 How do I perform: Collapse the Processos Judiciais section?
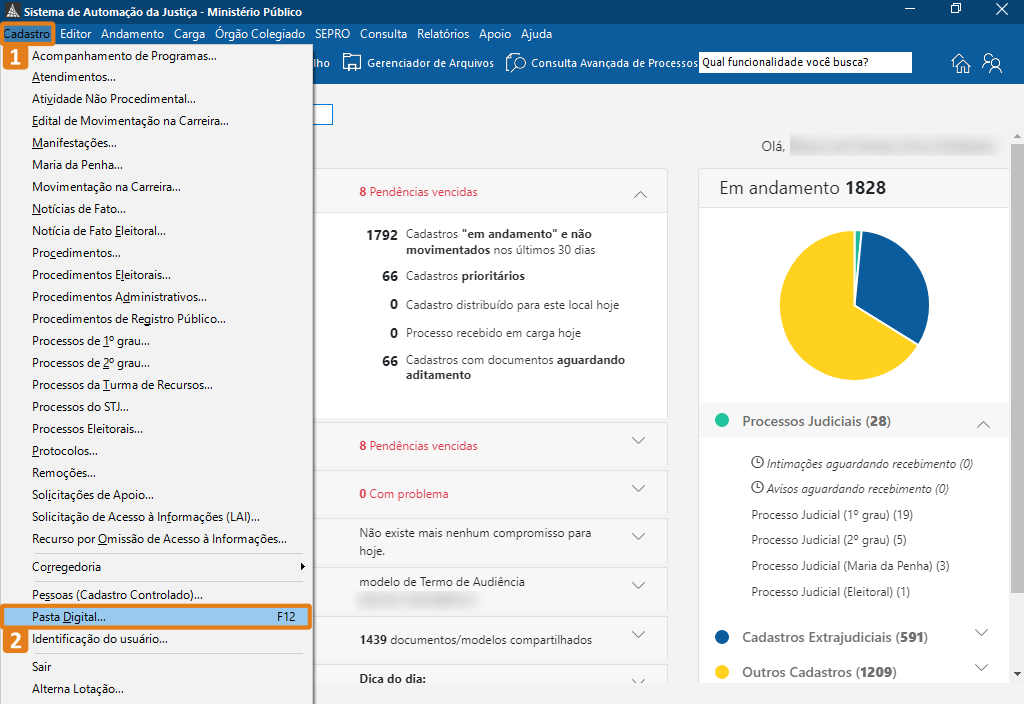point(982,424)
